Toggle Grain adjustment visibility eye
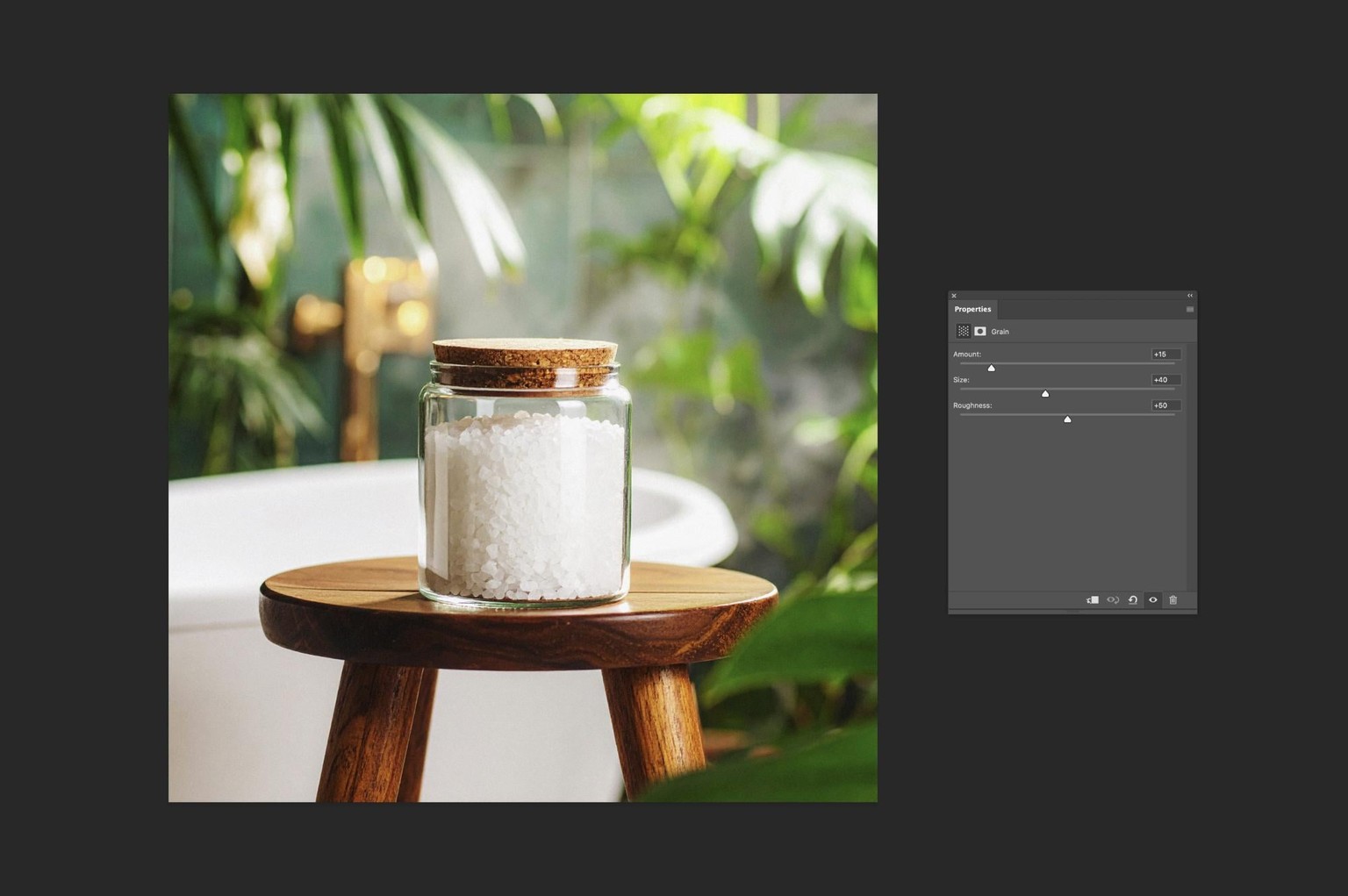 coord(1153,600)
